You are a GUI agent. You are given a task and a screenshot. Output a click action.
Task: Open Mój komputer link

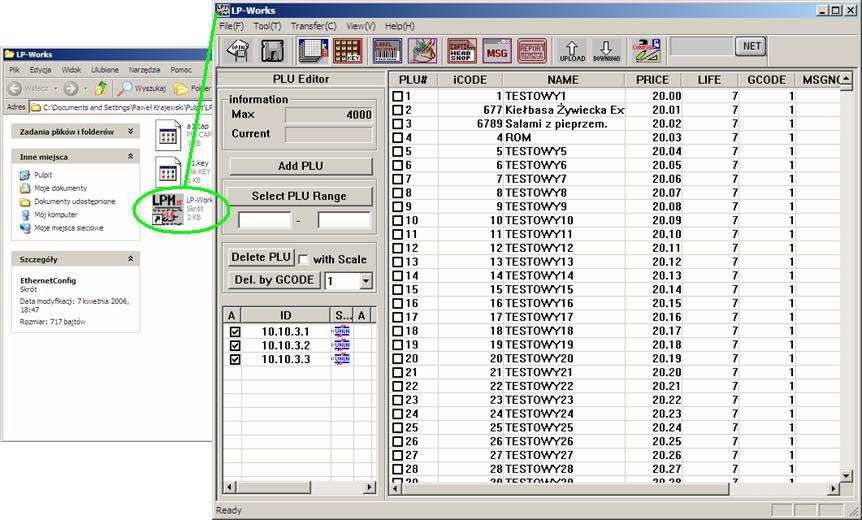tap(56, 214)
